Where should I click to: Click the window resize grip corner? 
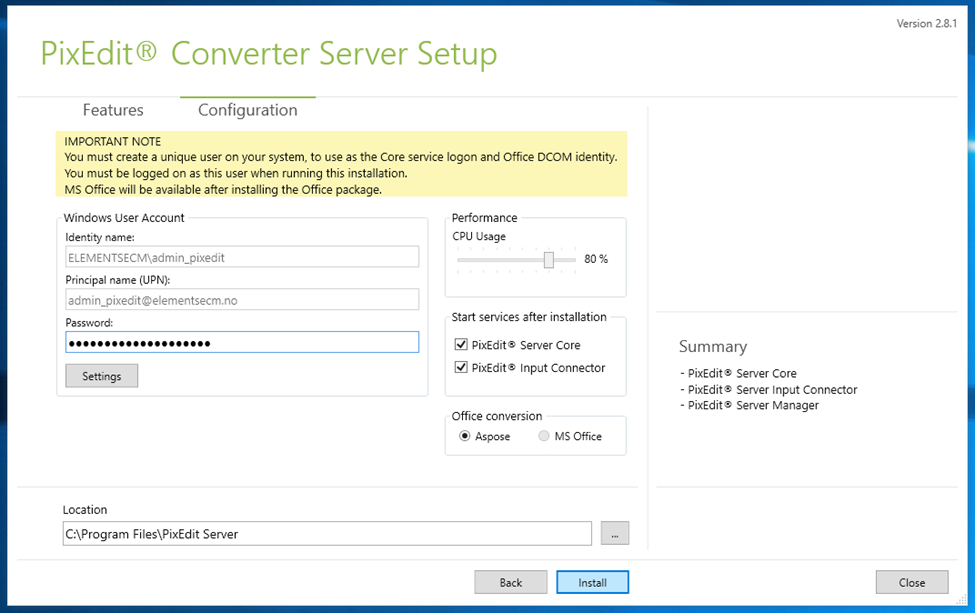961,599
